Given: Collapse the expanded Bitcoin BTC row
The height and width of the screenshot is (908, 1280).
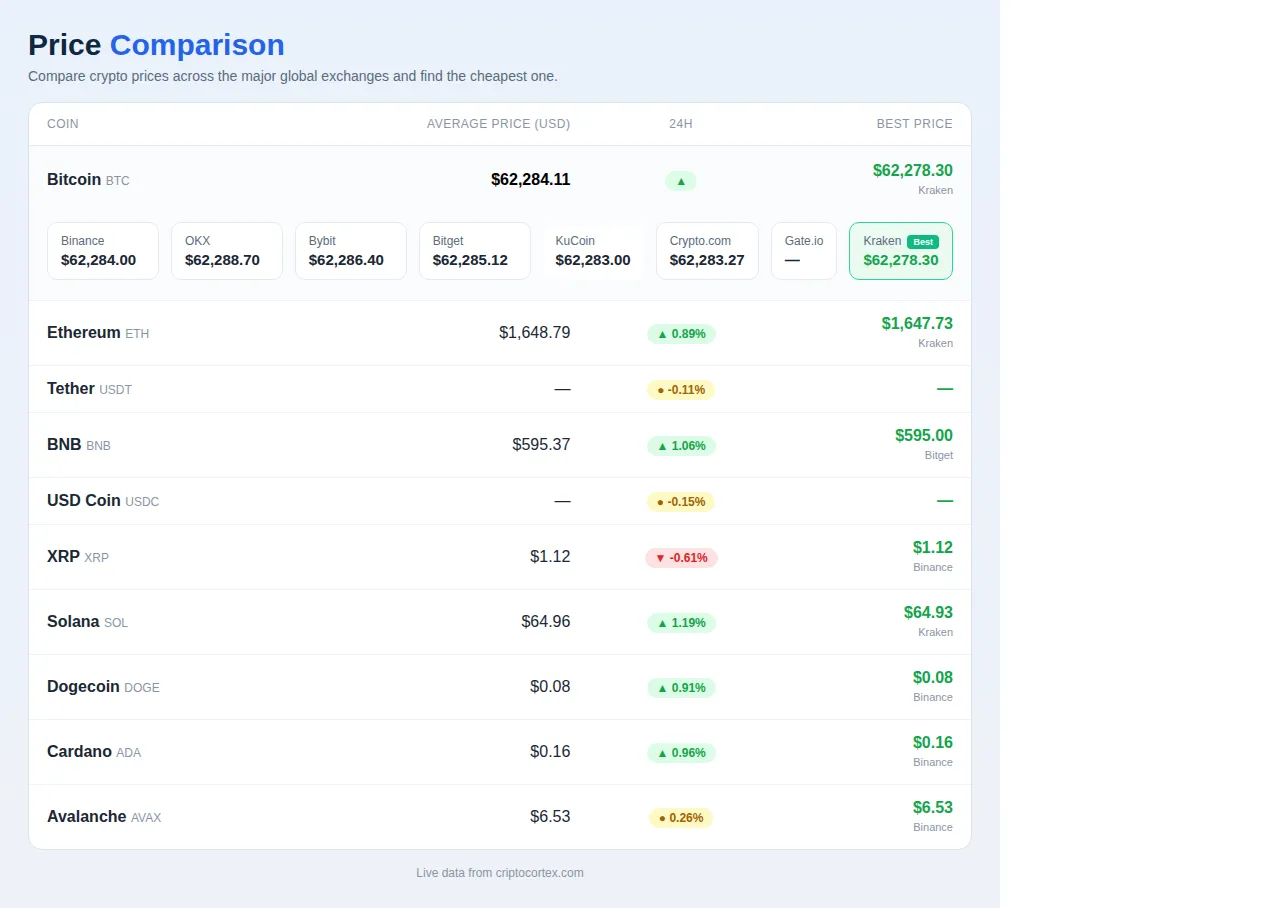Looking at the screenshot, I should click(x=500, y=180).
